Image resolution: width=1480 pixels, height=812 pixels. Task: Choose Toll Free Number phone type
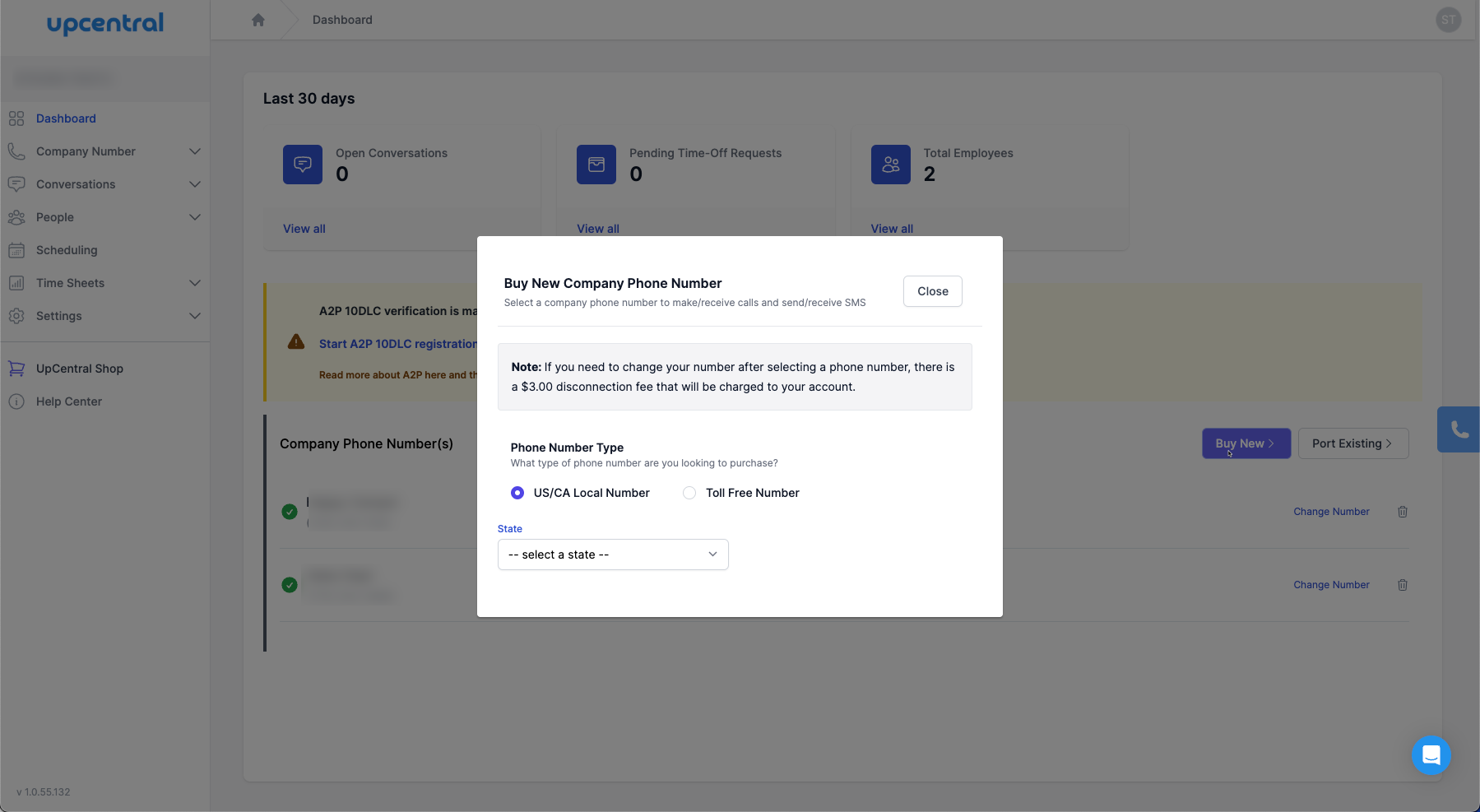pos(689,493)
